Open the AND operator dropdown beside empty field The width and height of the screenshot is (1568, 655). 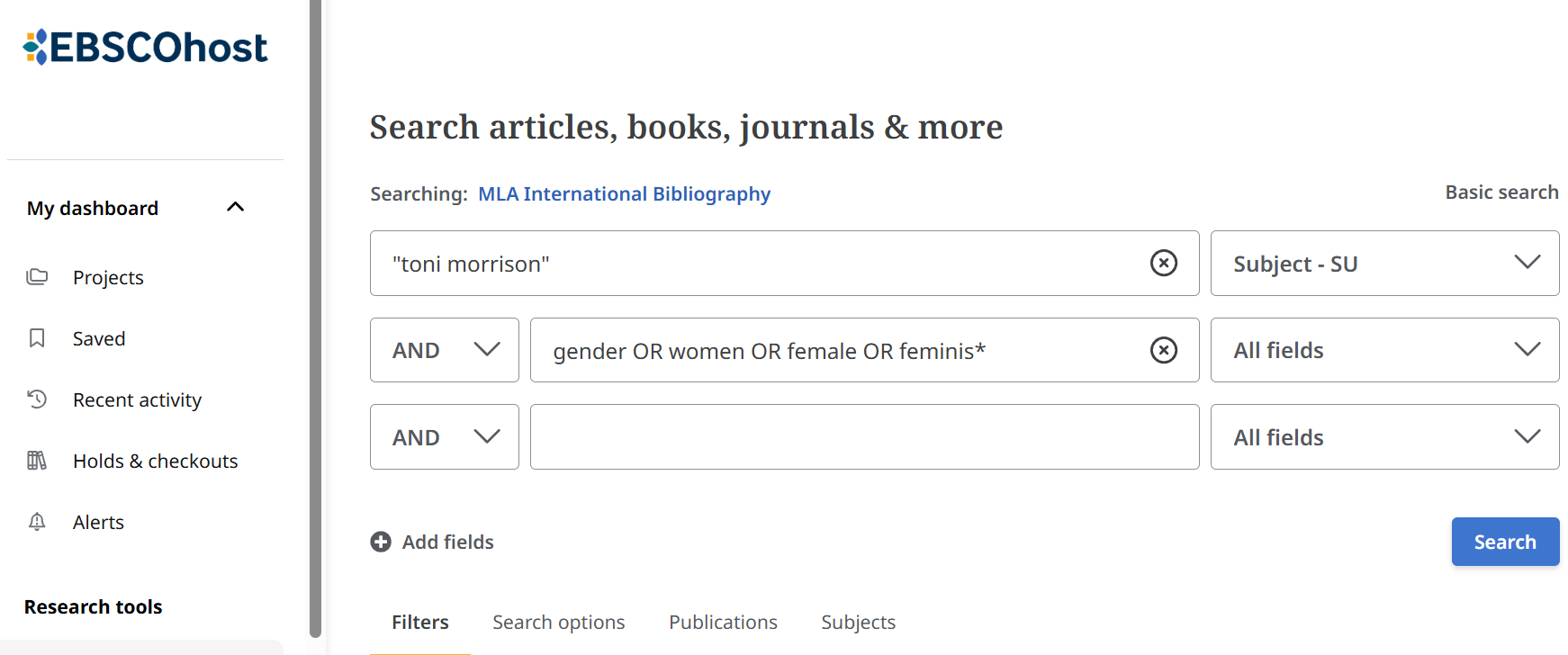pos(445,436)
